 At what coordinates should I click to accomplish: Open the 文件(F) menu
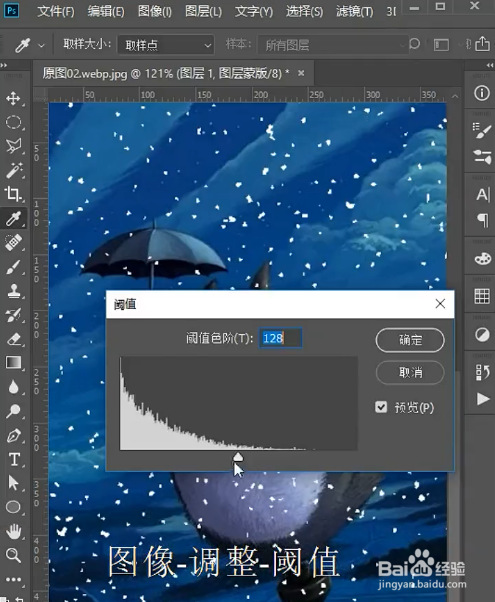pos(56,12)
